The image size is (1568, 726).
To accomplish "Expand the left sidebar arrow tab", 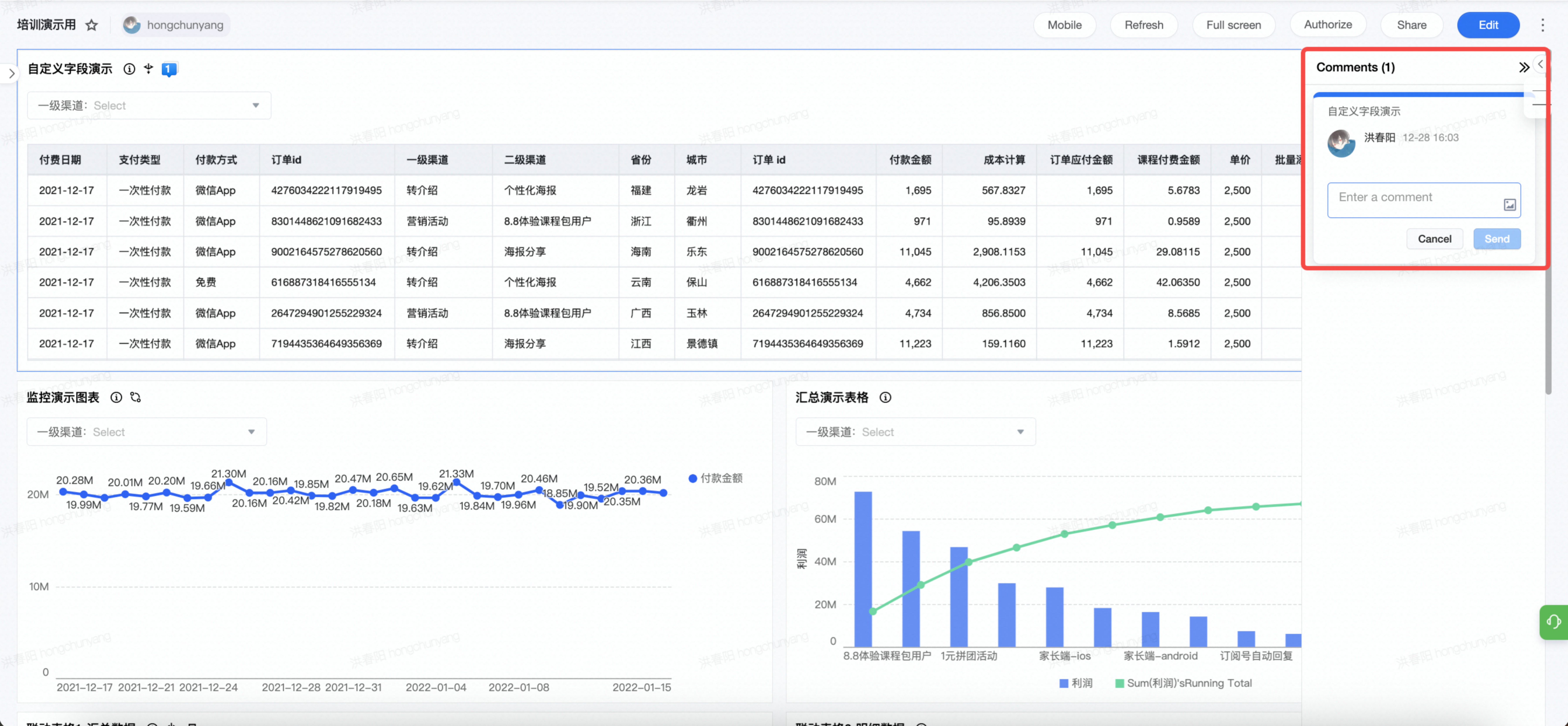I will tap(10, 74).
